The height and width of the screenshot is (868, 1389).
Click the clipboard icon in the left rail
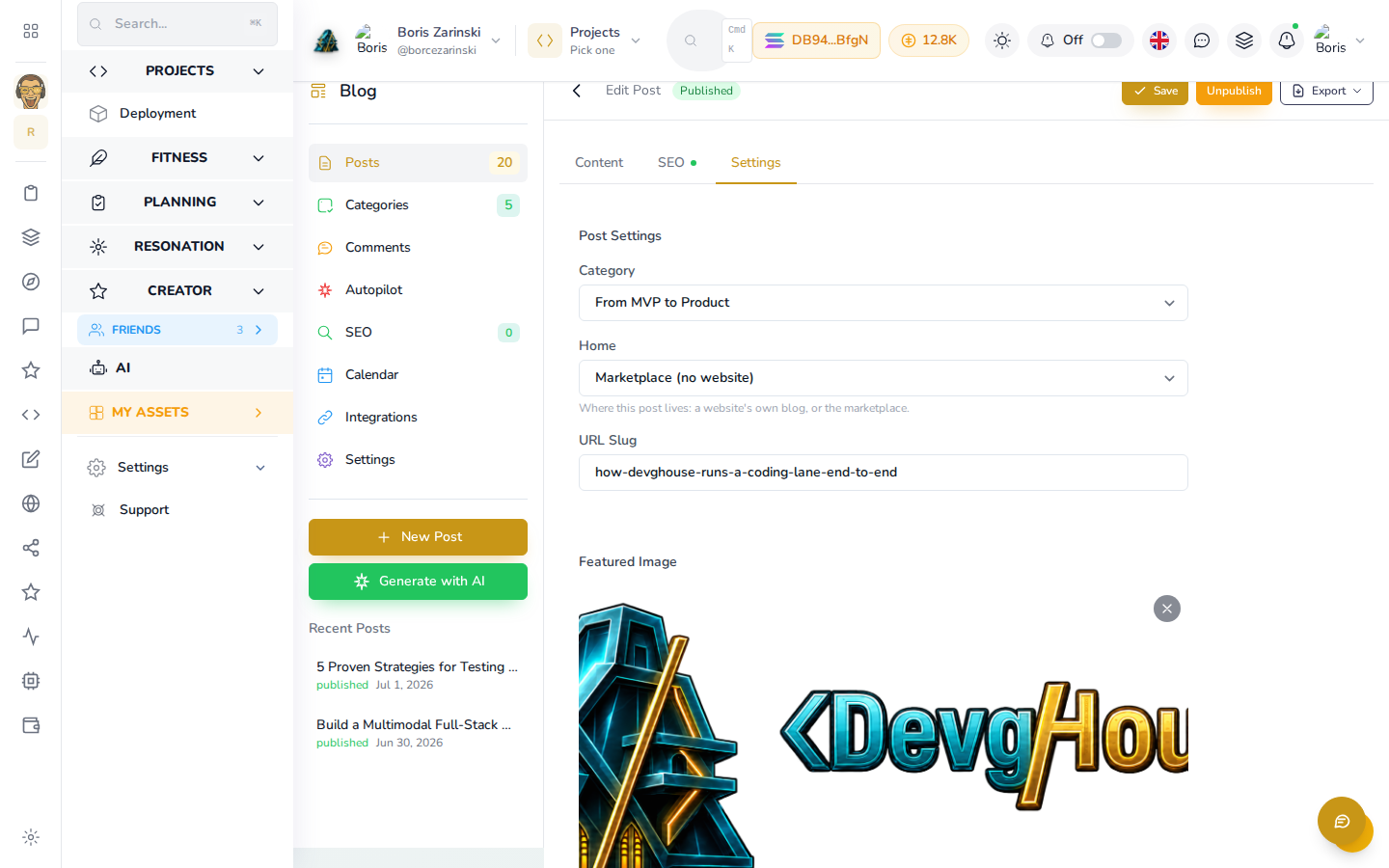(31, 193)
